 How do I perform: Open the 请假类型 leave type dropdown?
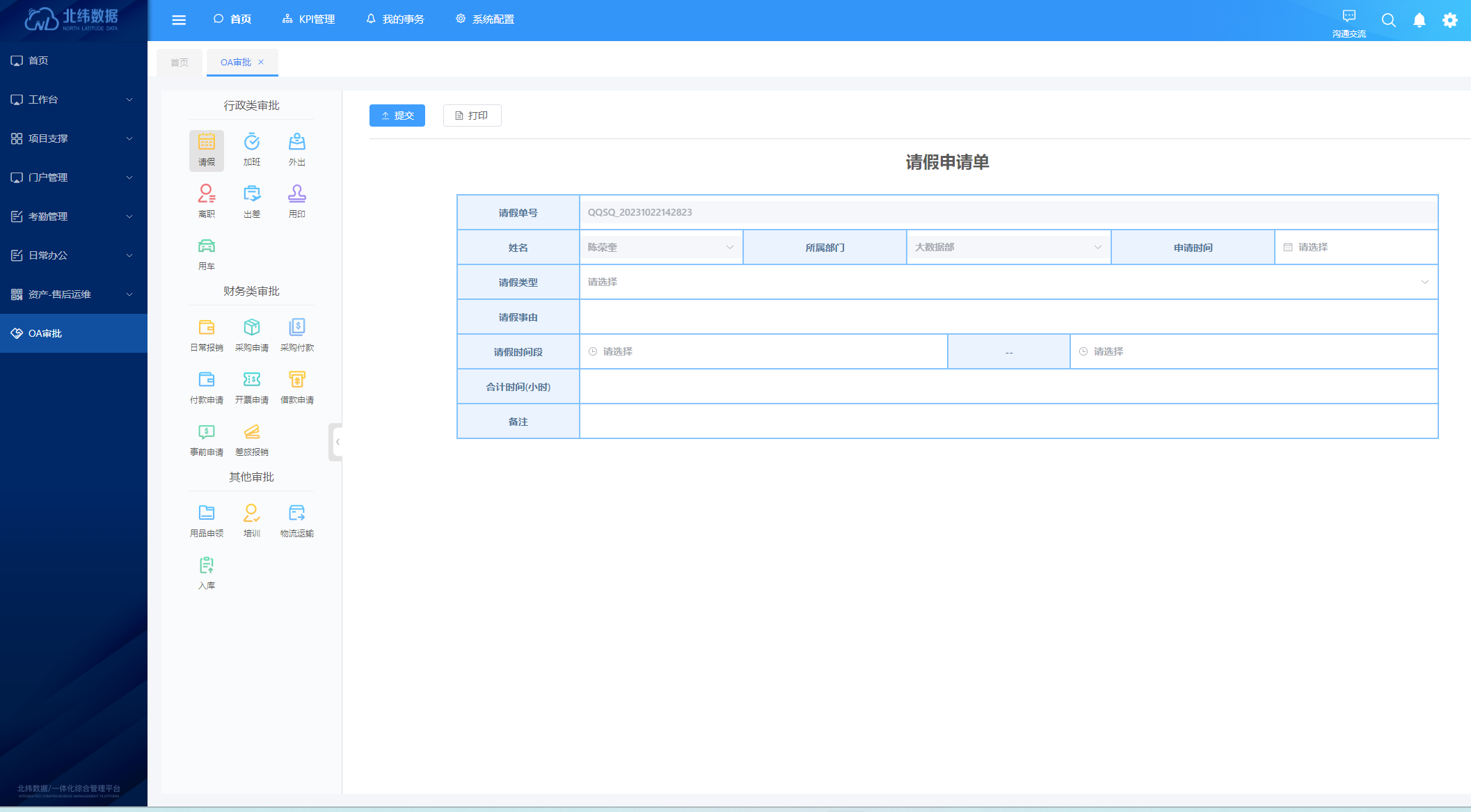1008,282
